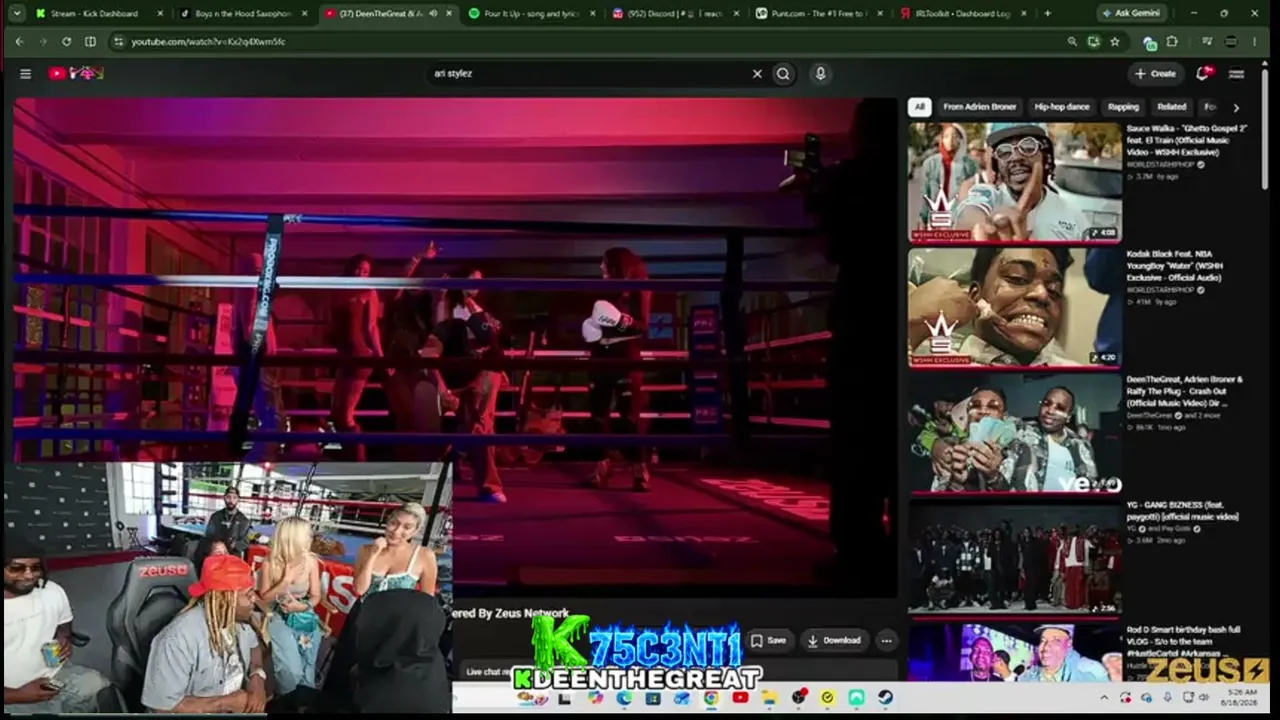Mute the DeenTheGreat tab audio icon
This screenshot has height=720, width=1280.
click(433, 13)
